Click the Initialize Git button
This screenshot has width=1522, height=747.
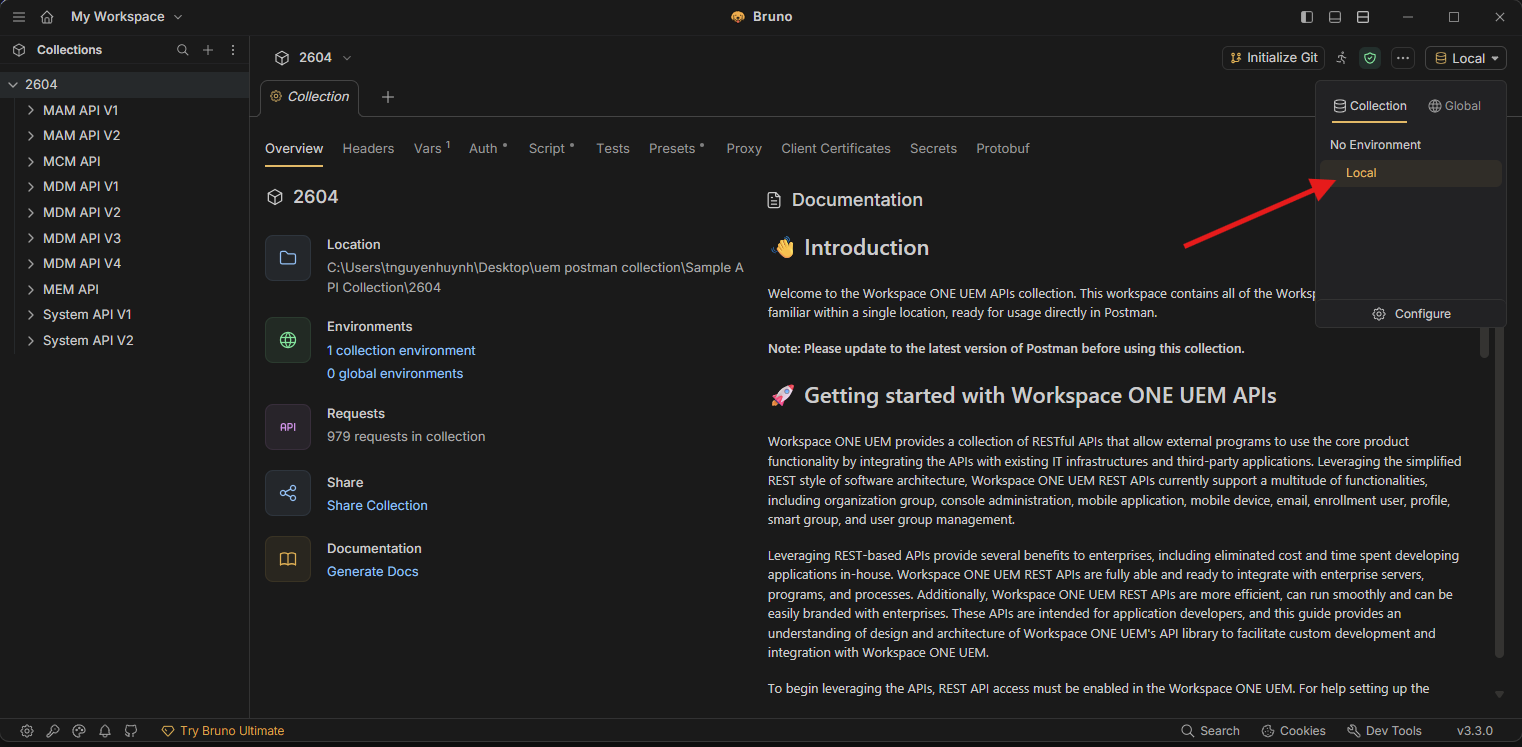coord(1274,58)
